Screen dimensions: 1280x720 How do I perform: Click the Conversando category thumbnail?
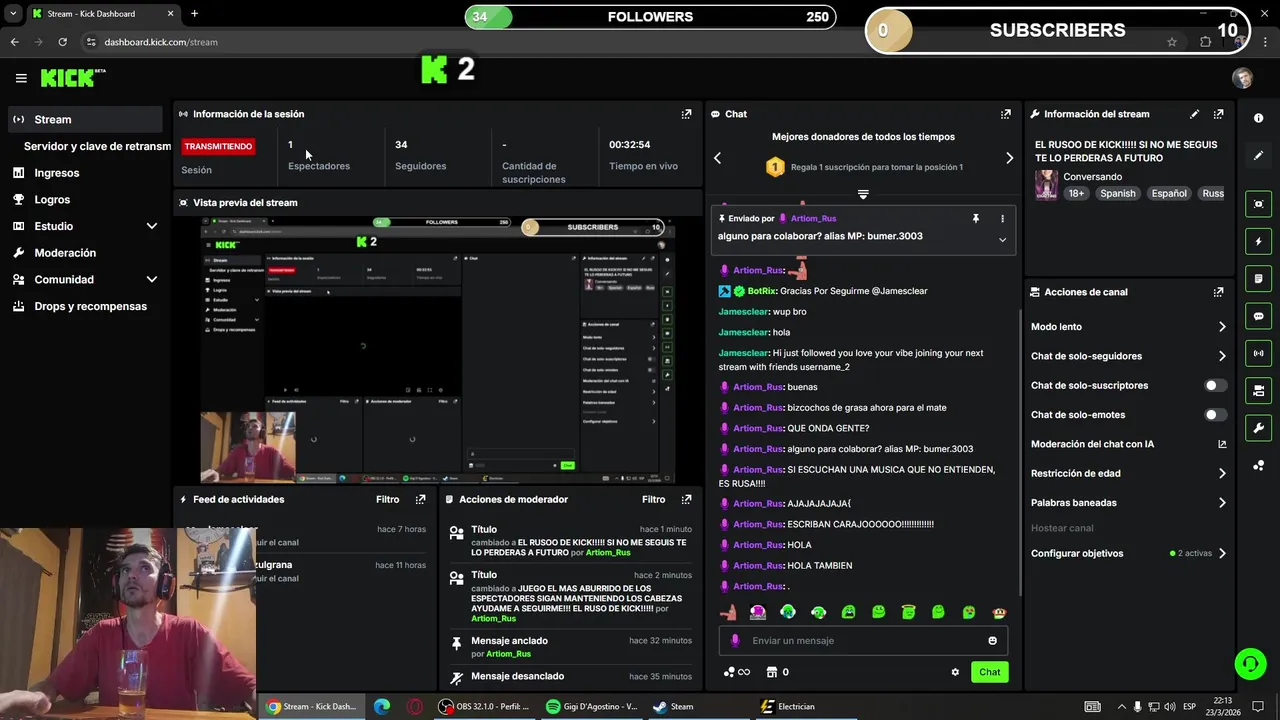click(1046, 185)
